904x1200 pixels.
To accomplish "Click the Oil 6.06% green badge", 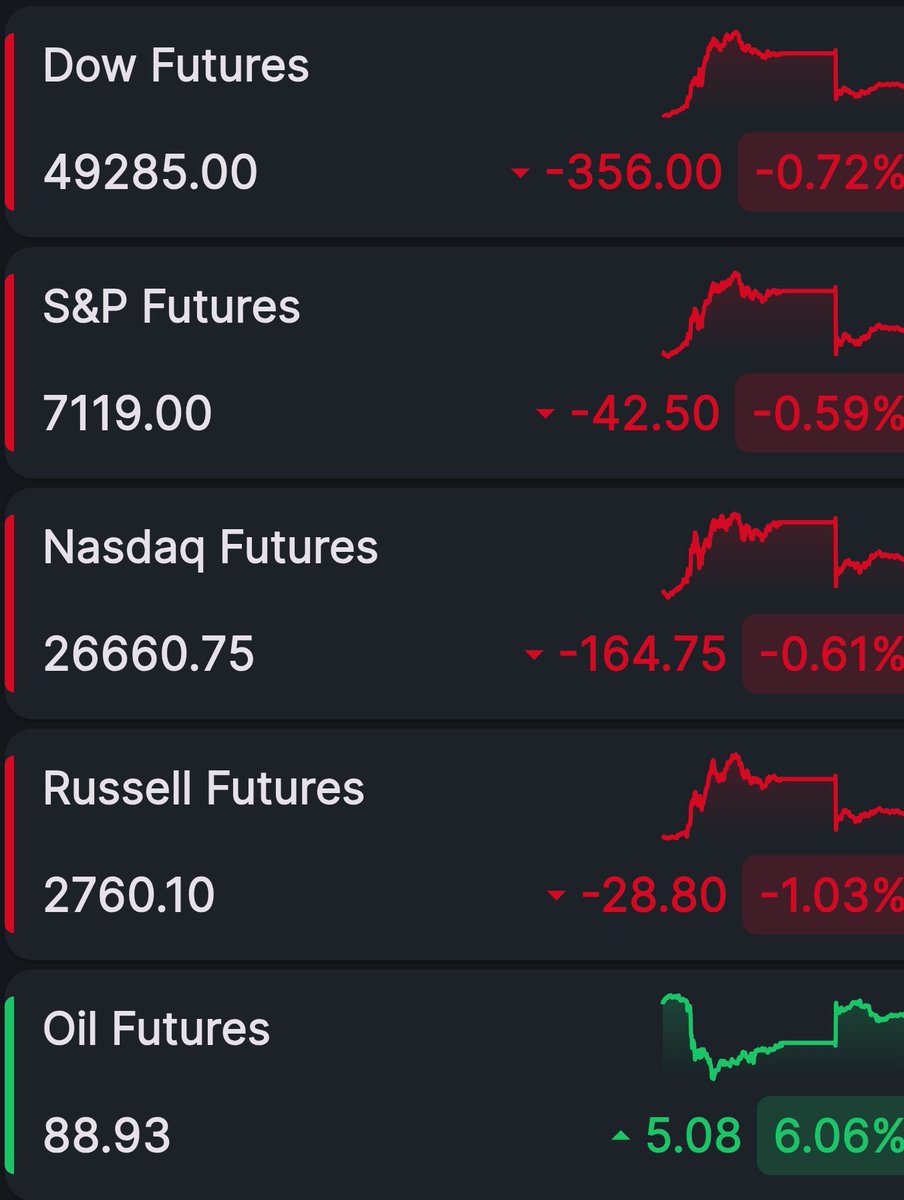I will pyautogui.click(x=832, y=1135).
